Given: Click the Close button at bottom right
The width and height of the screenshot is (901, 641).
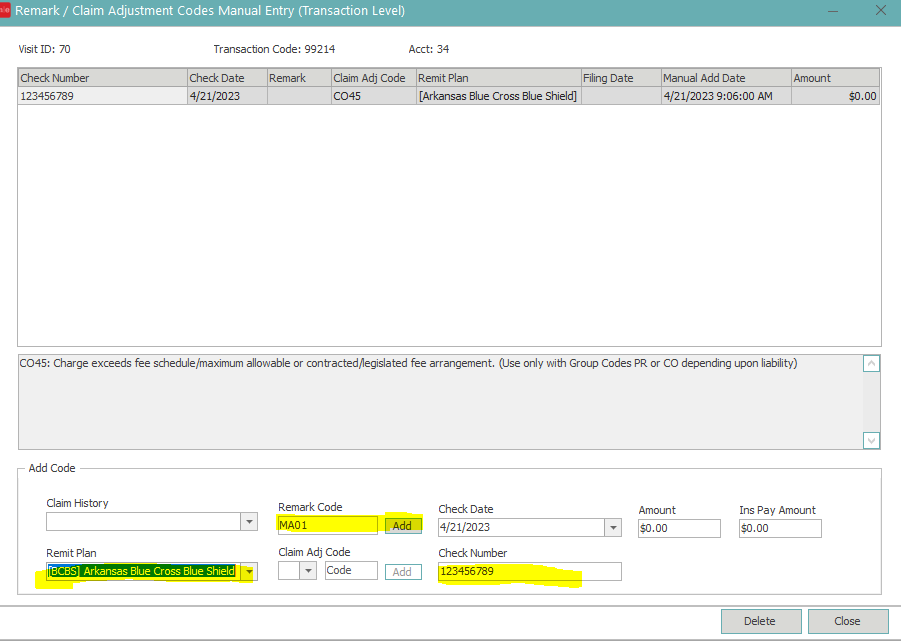Looking at the screenshot, I should tap(847, 621).
